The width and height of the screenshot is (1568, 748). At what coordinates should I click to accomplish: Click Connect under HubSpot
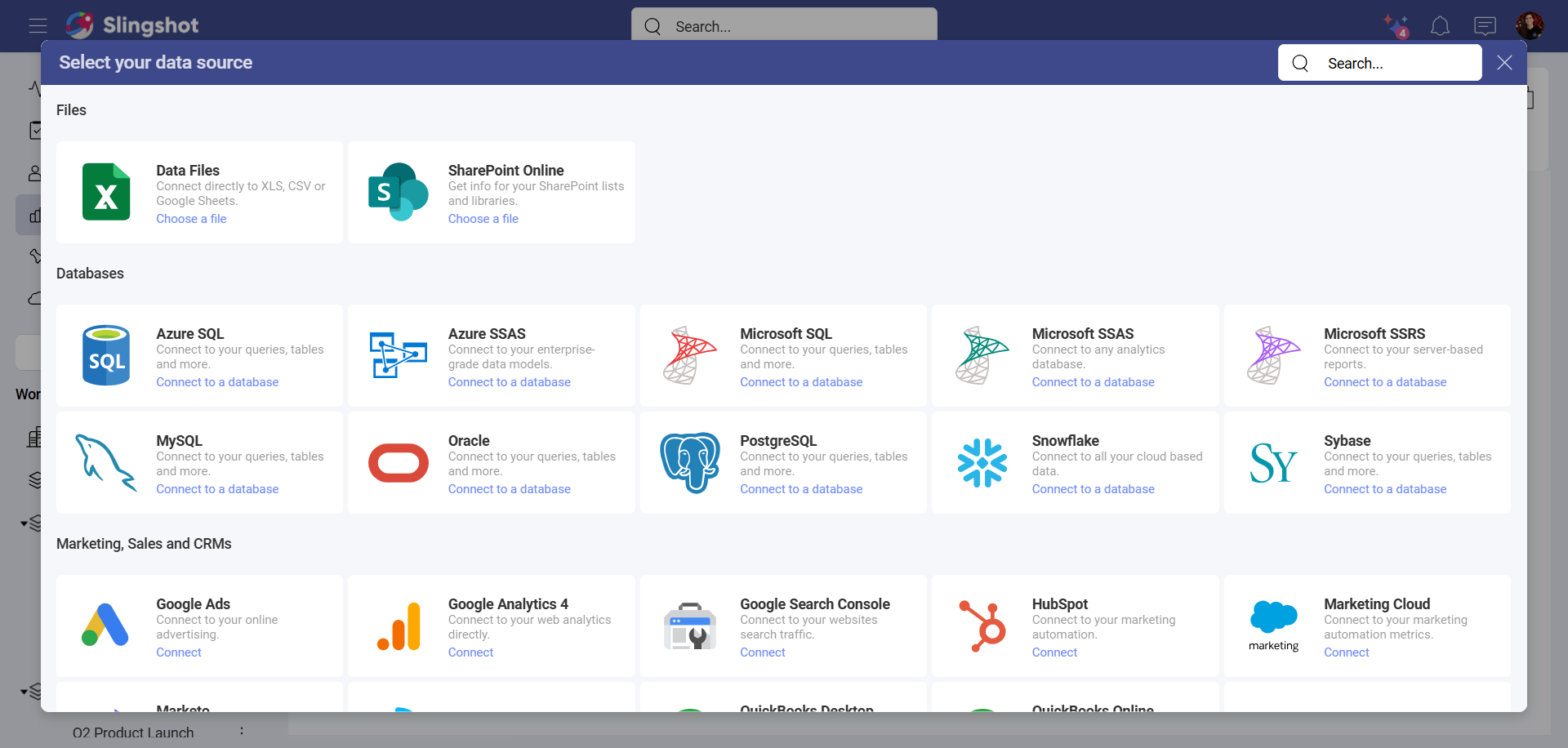pos(1054,652)
